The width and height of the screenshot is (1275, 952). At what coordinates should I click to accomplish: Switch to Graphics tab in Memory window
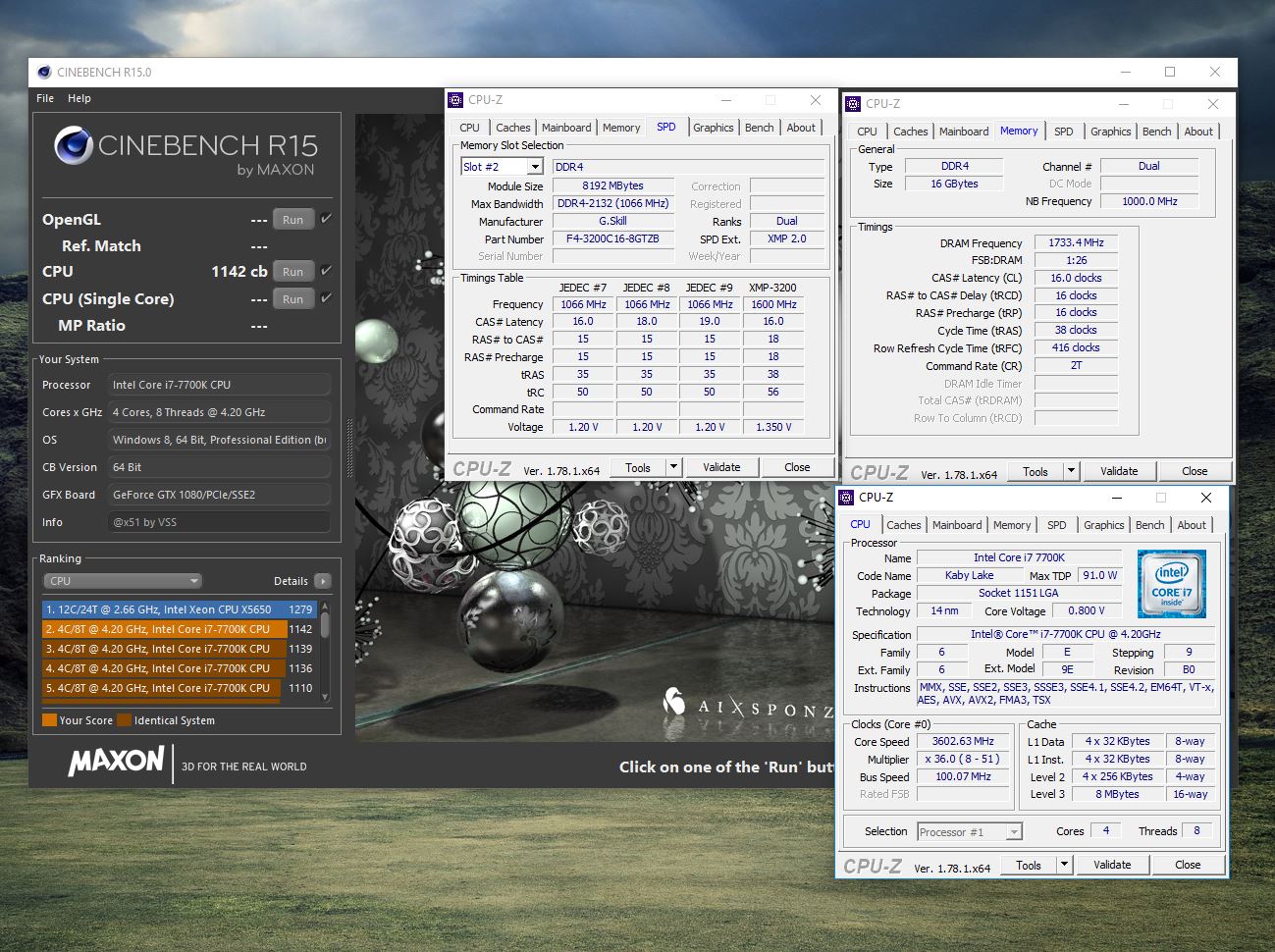1110,132
